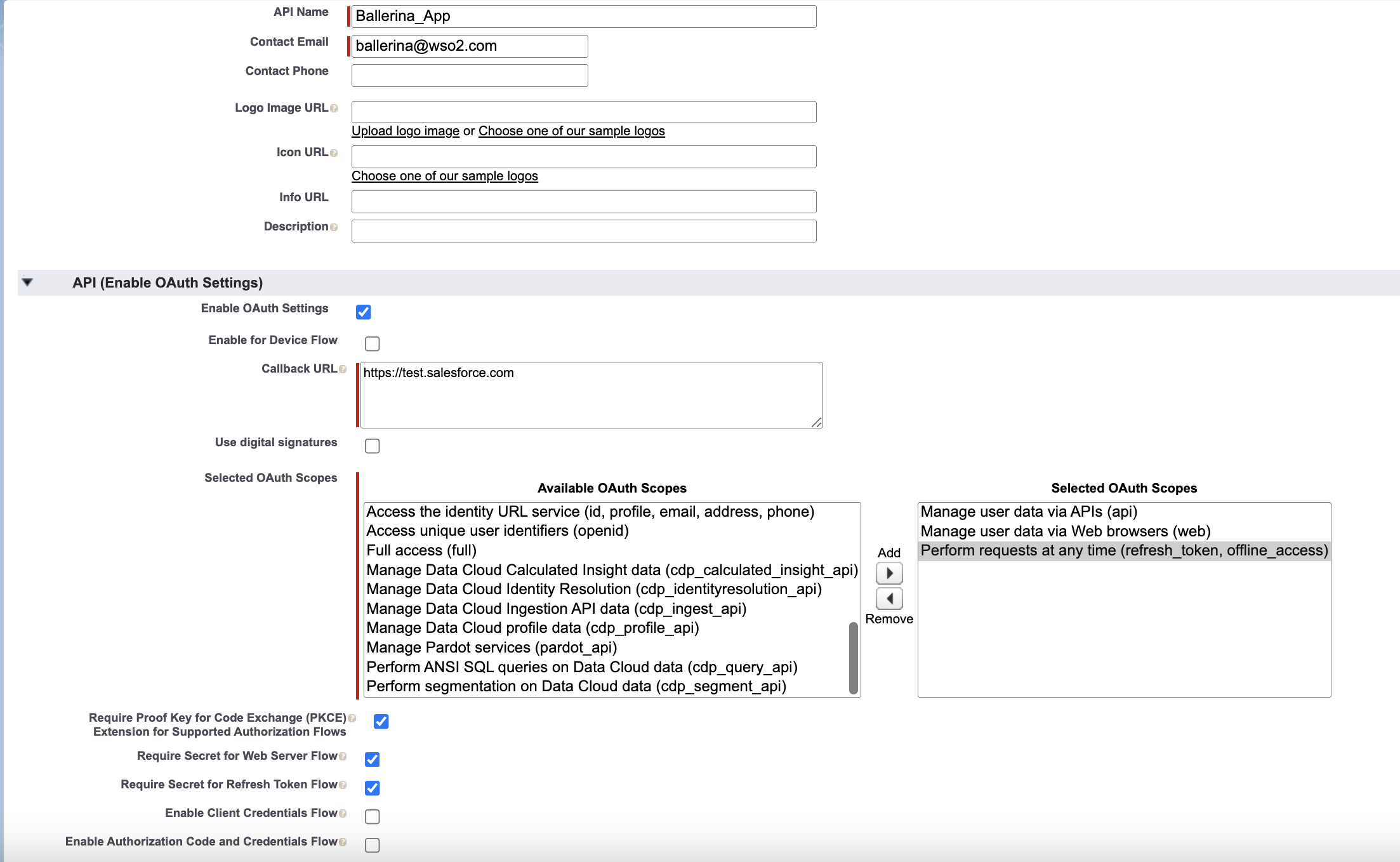
Task: Select Manage user data via APIs scope
Action: pyautogui.click(x=1028, y=512)
